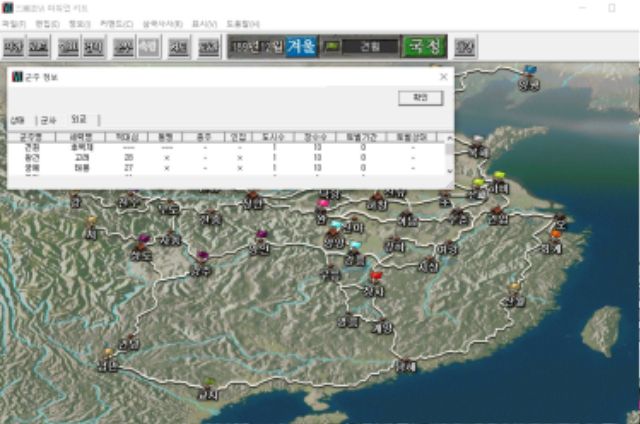Click the green flag city on the southern coast
This screenshot has height=424, width=640.
click(x=209, y=383)
